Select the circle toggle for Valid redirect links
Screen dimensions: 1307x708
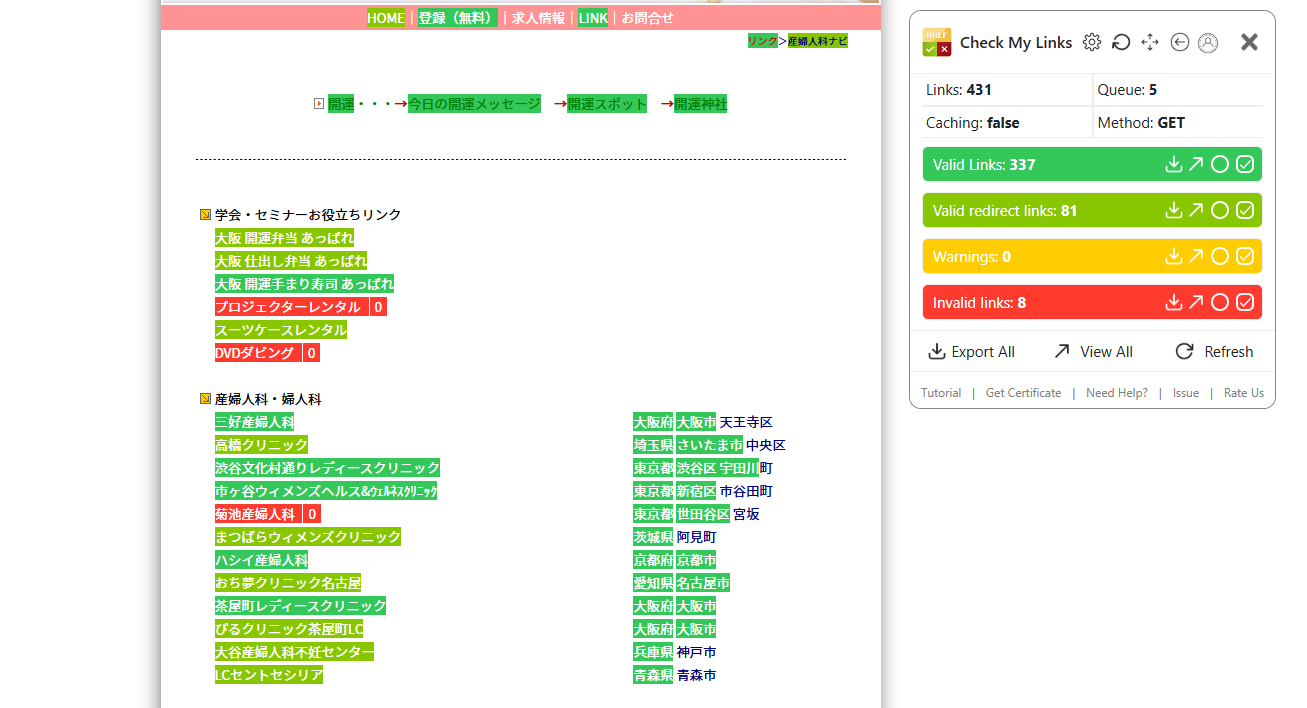coord(1220,211)
